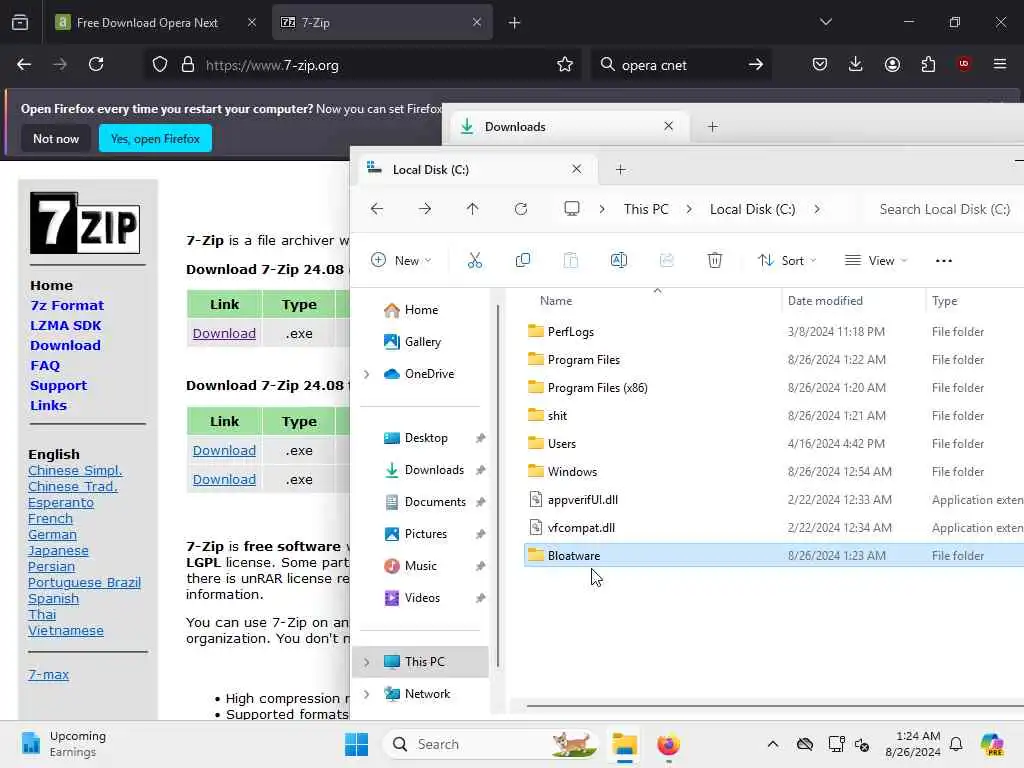Select the Local Disk (C:) Explorer tab
This screenshot has height=768, width=1024.
pyautogui.click(x=477, y=170)
